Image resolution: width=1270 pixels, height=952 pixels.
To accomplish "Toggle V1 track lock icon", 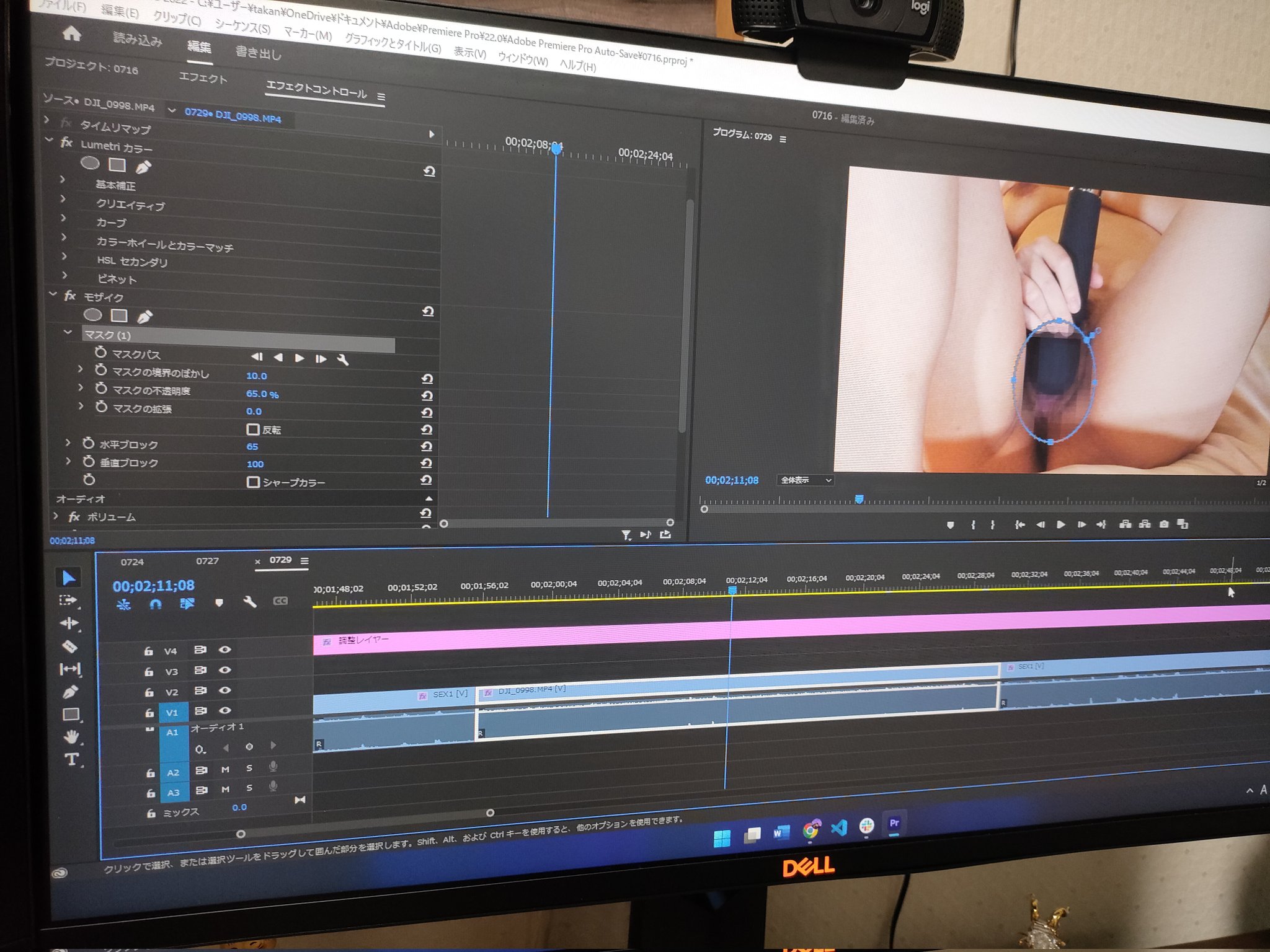I will coord(149,712).
